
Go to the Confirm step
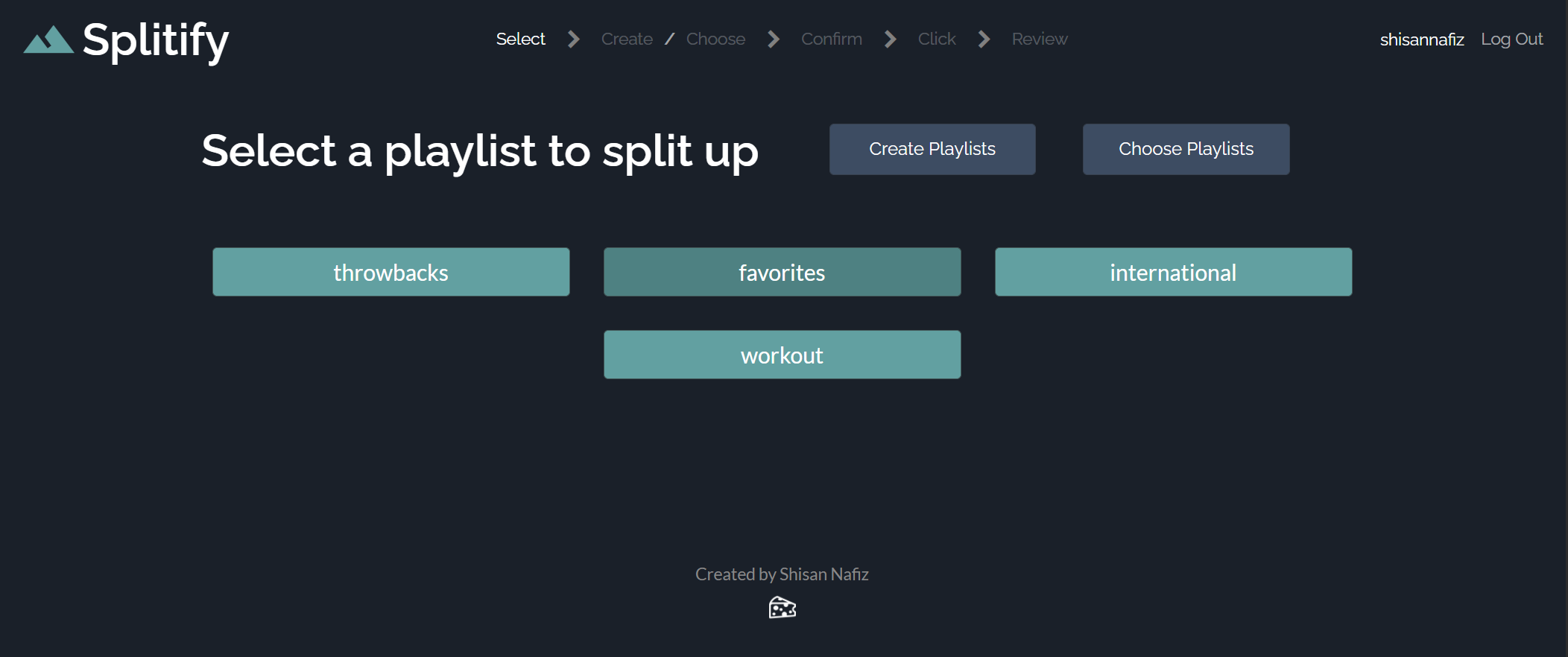tap(831, 39)
